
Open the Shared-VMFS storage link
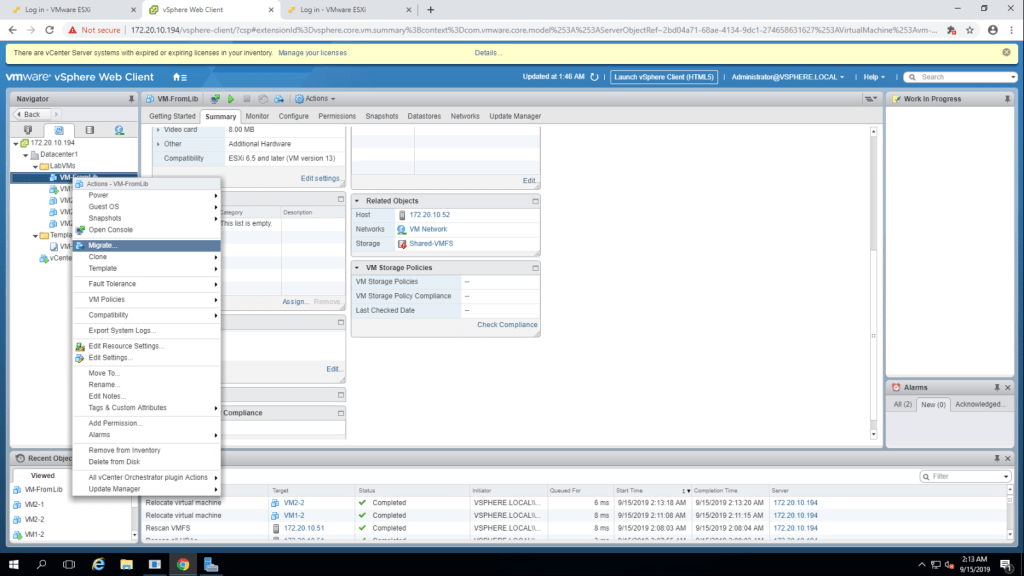tap(433, 243)
